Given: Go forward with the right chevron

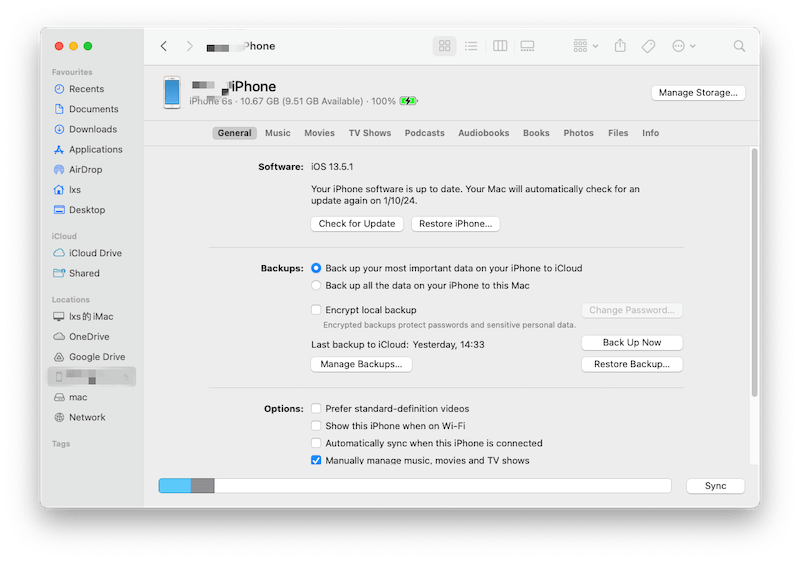Looking at the screenshot, I should pyautogui.click(x=189, y=46).
